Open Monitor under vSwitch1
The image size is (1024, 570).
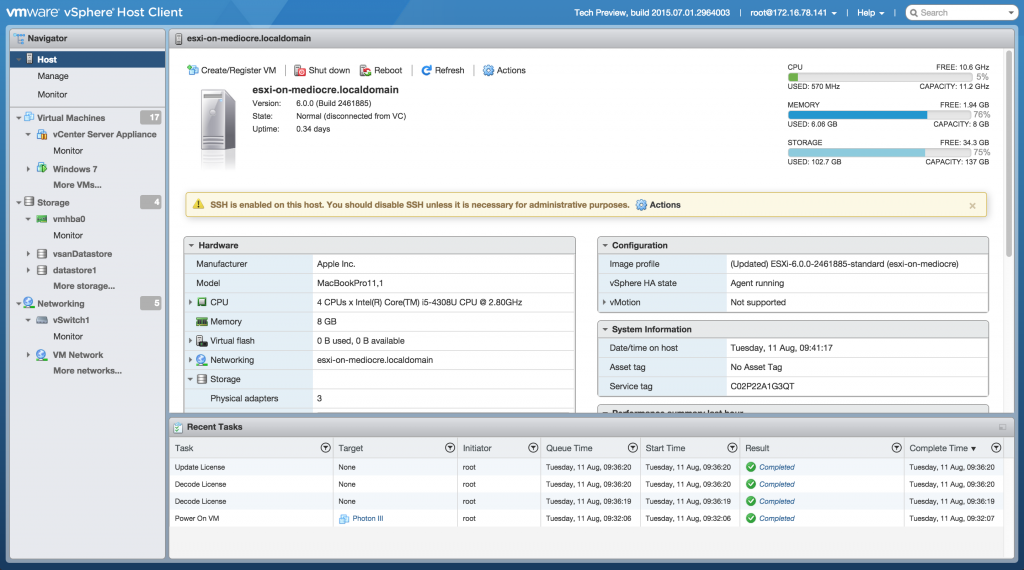click(x=68, y=337)
